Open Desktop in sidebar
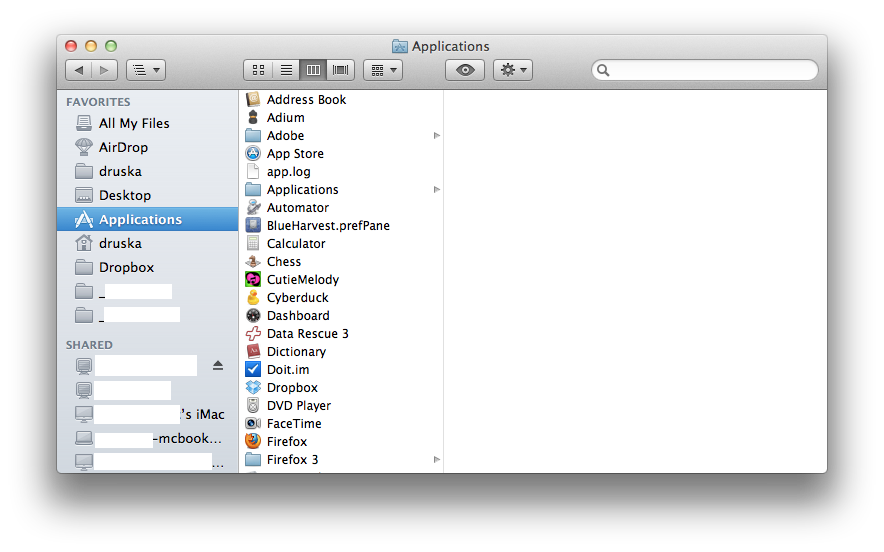Screen dimensions: 884x552 (148, 195)
